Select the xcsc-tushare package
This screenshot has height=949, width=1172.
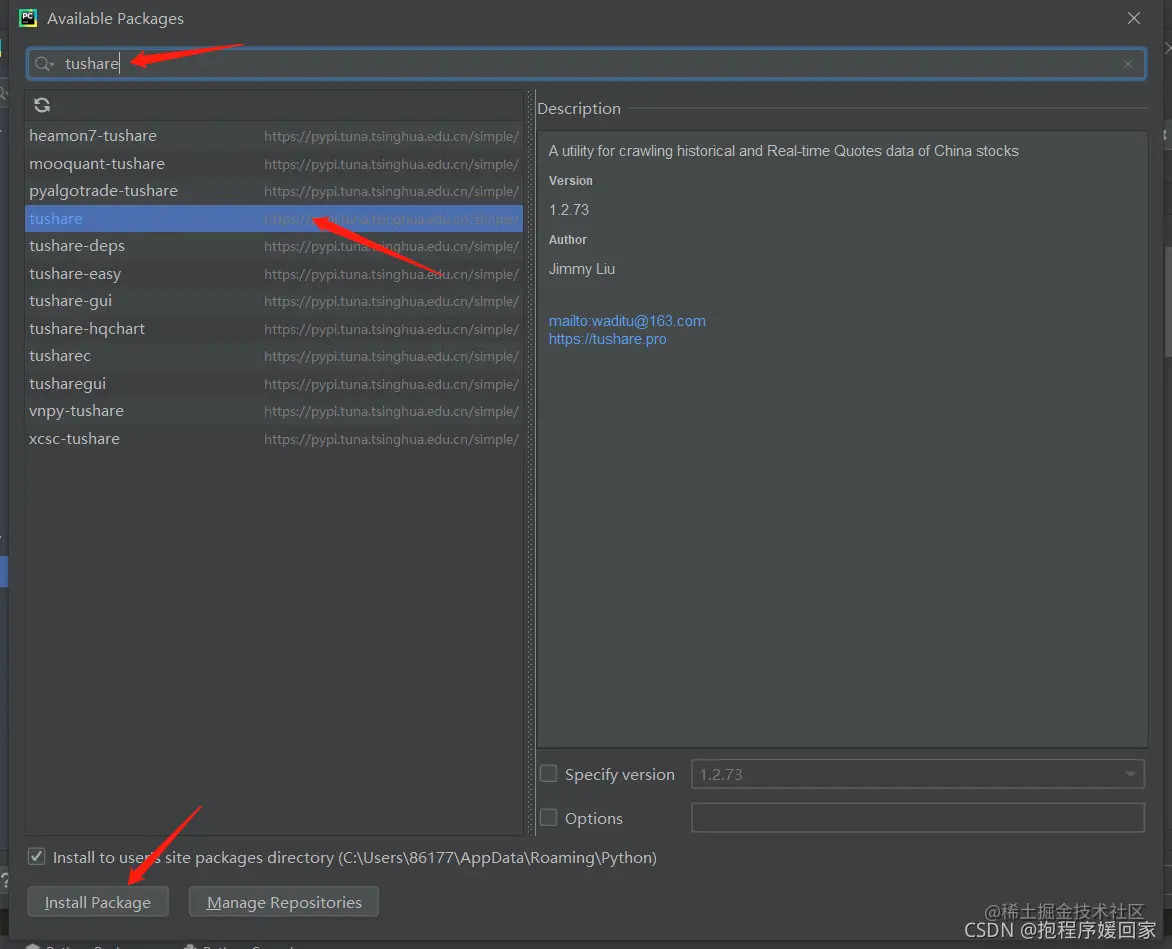274,439
